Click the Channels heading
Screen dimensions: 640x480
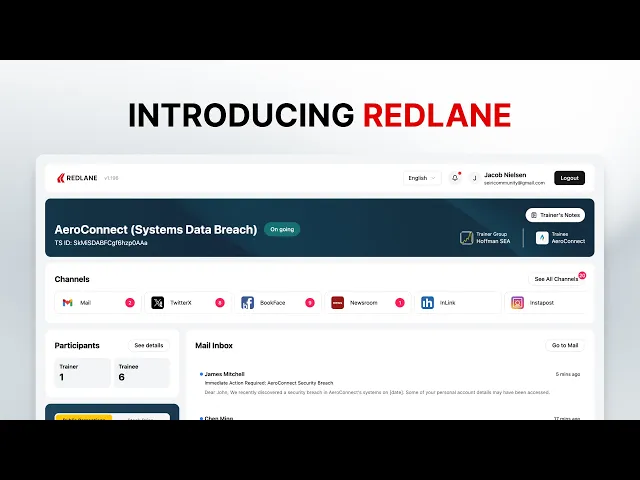pos(72,279)
